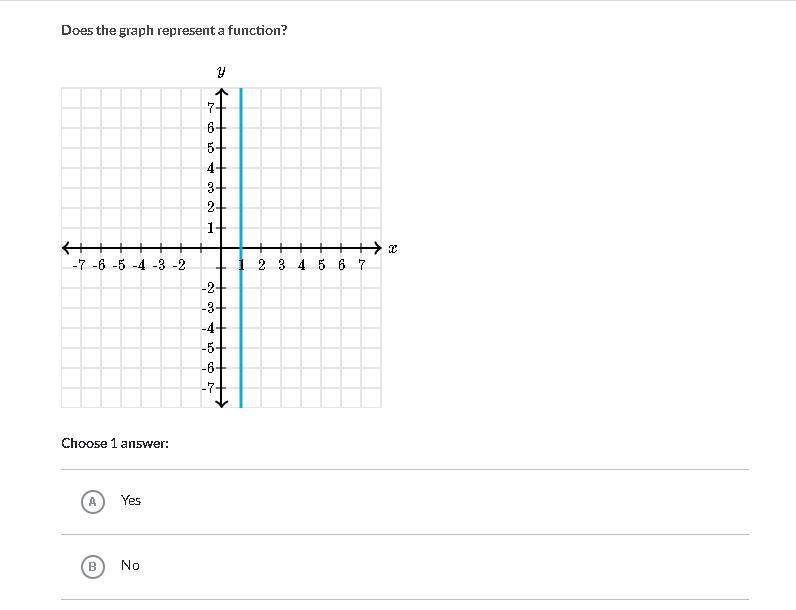This screenshot has width=796, height=610.
Task: Click the upward arrowhead of the y-axis
Action: pyautogui.click(x=221, y=93)
